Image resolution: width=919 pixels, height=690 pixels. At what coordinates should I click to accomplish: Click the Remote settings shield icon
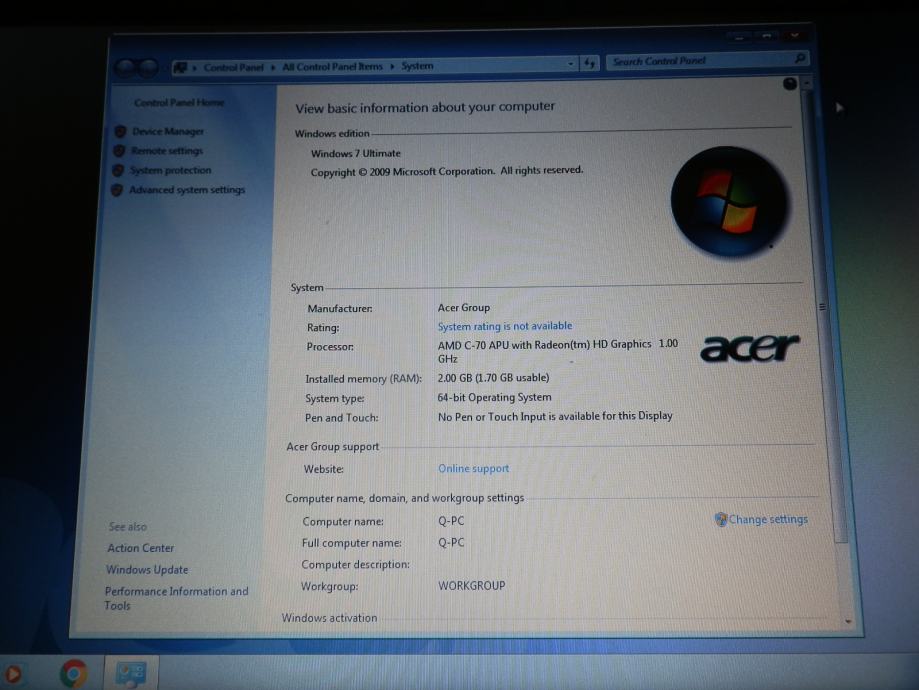click(x=119, y=151)
